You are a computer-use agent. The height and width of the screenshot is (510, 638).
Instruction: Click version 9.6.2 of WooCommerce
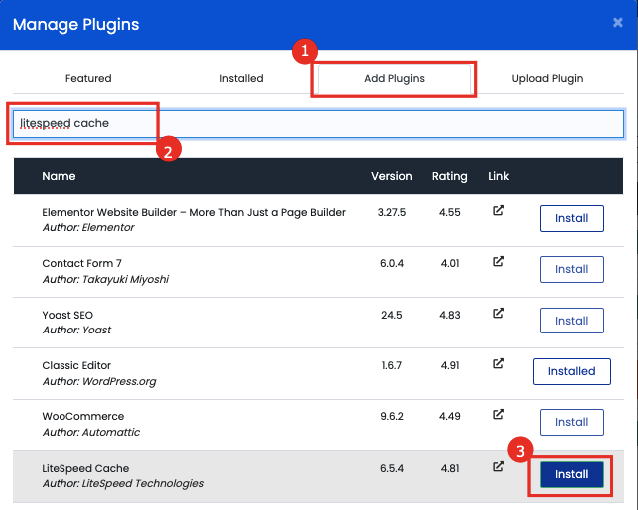click(392, 416)
